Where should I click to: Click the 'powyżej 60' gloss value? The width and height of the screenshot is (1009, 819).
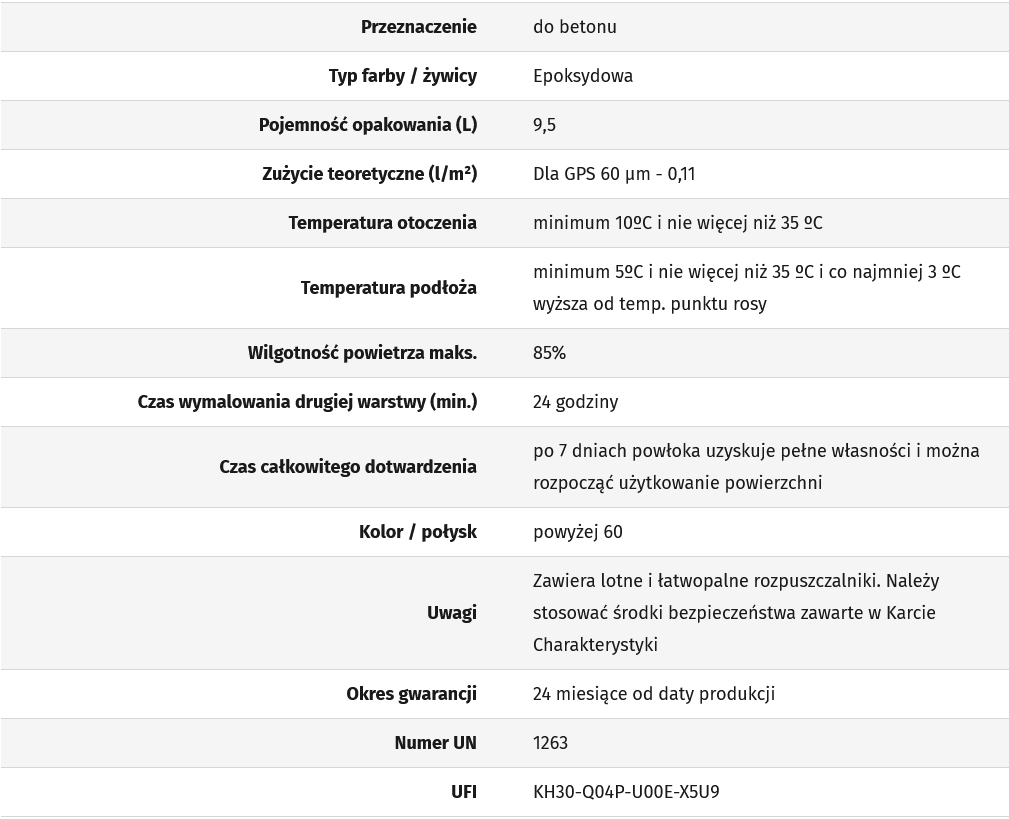click(577, 532)
